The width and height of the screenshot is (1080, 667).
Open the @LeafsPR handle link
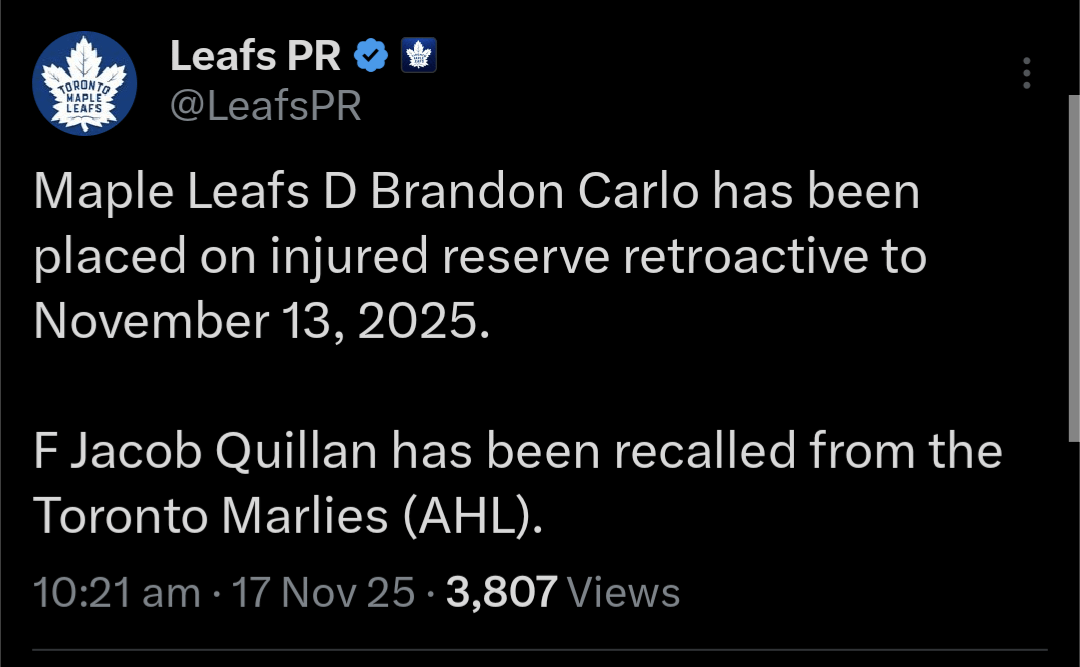[x=266, y=104]
